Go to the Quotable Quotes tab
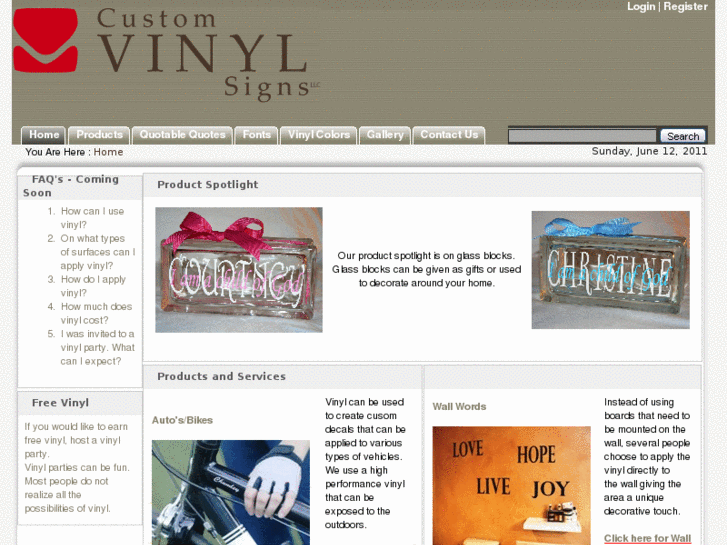The height and width of the screenshot is (545, 727). [x=182, y=135]
